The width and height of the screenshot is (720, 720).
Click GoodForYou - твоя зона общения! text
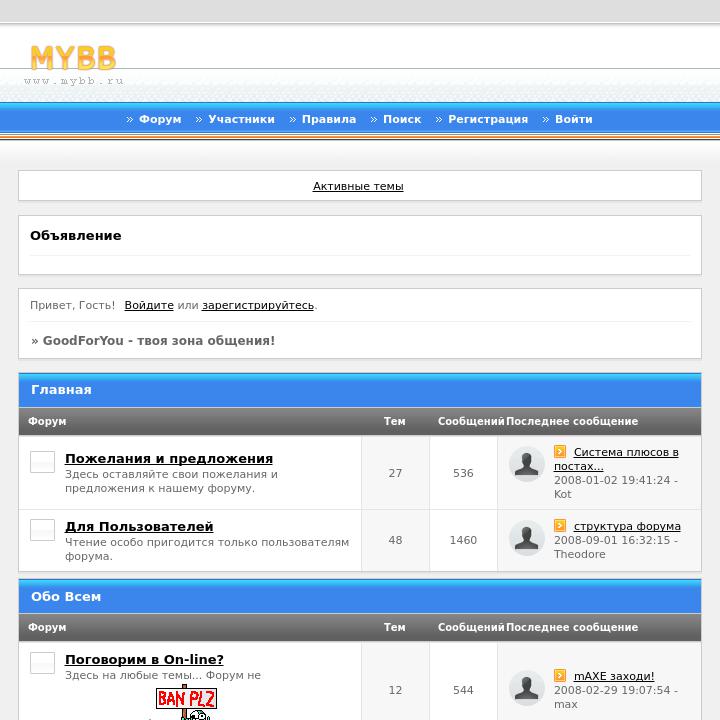click(x=159, y=340)
